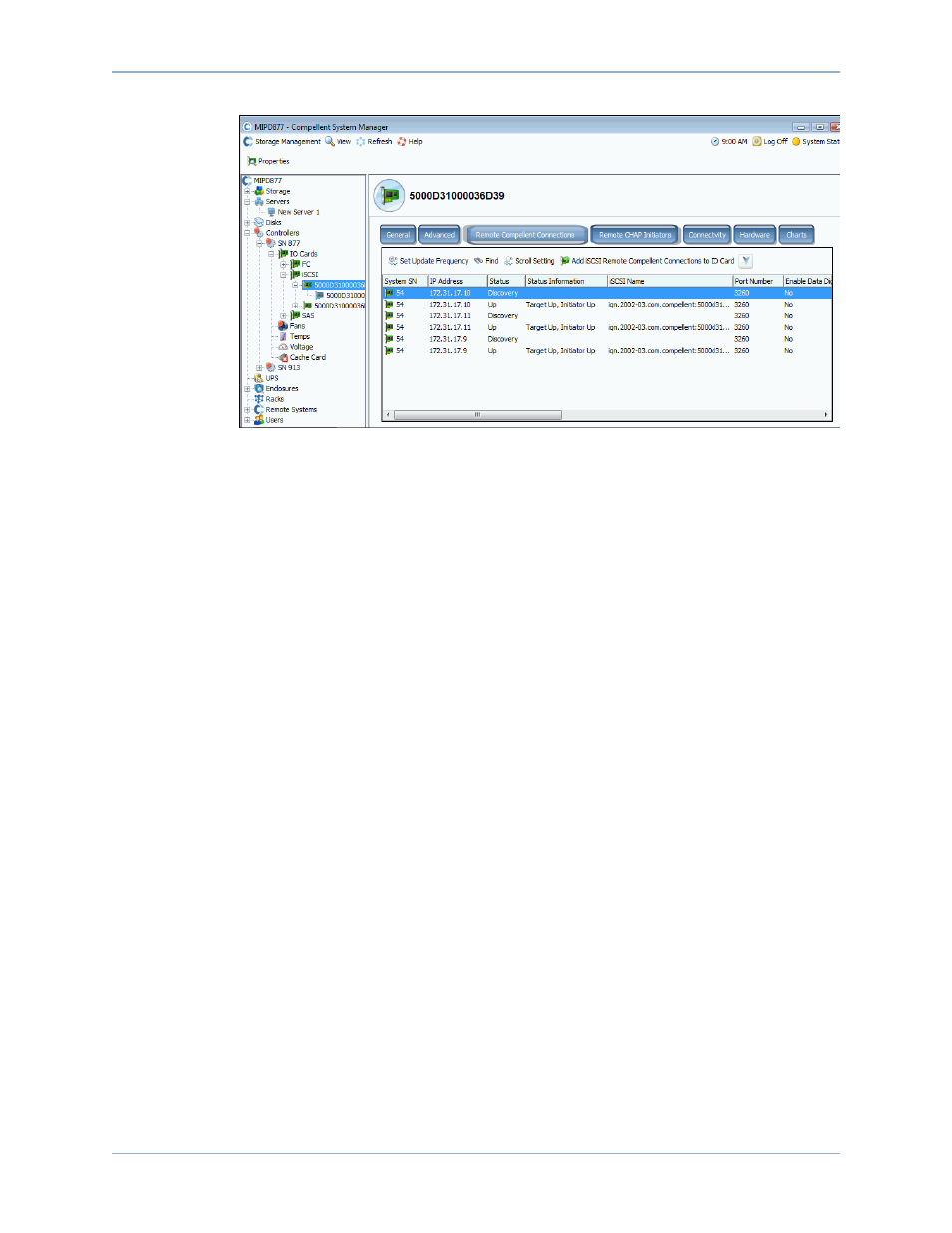Select the Servers node icon
This screenshot has height=1233, width=952.
[259, 202]
